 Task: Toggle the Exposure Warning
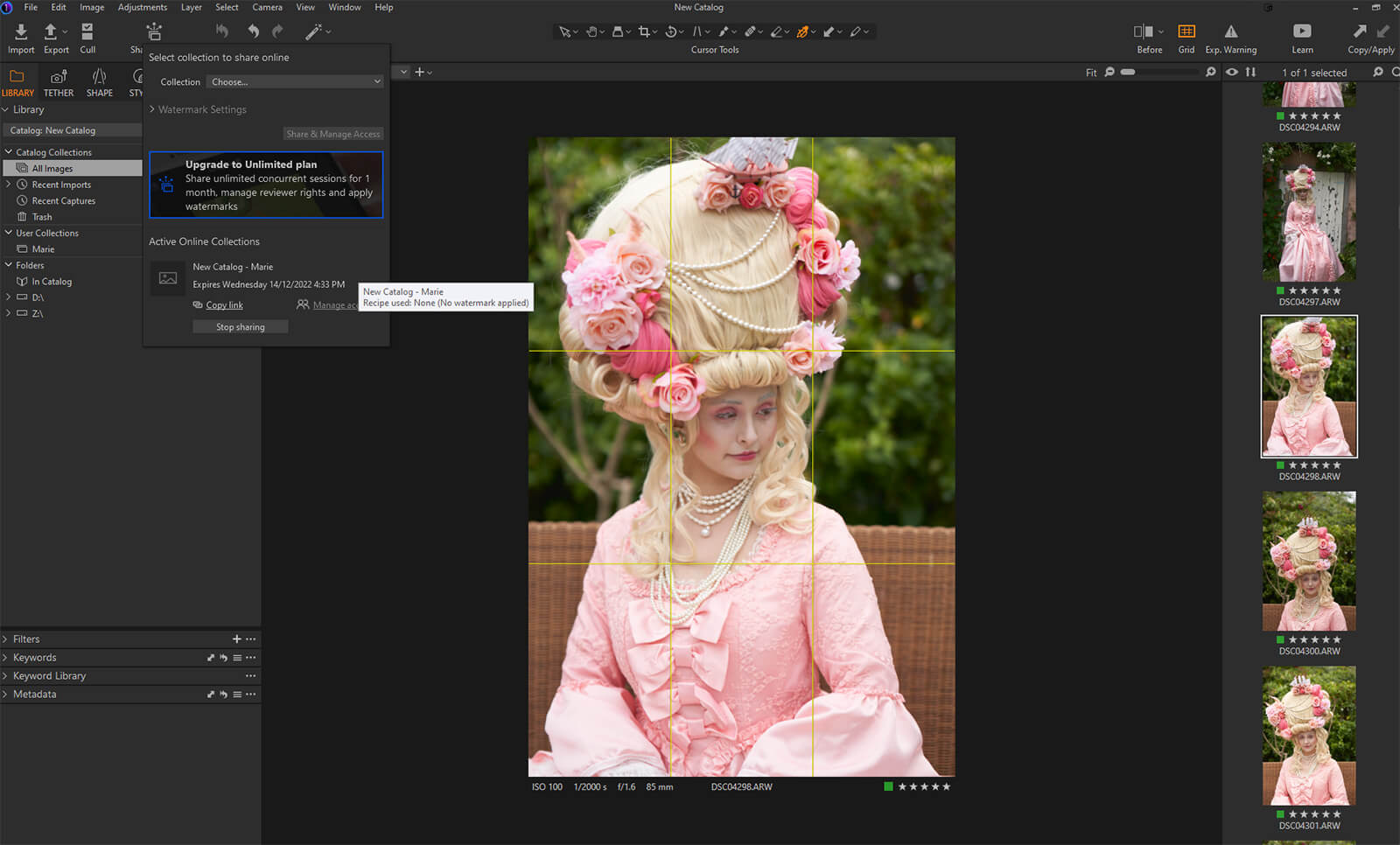pyautogui.click(x=1230, y=32)
